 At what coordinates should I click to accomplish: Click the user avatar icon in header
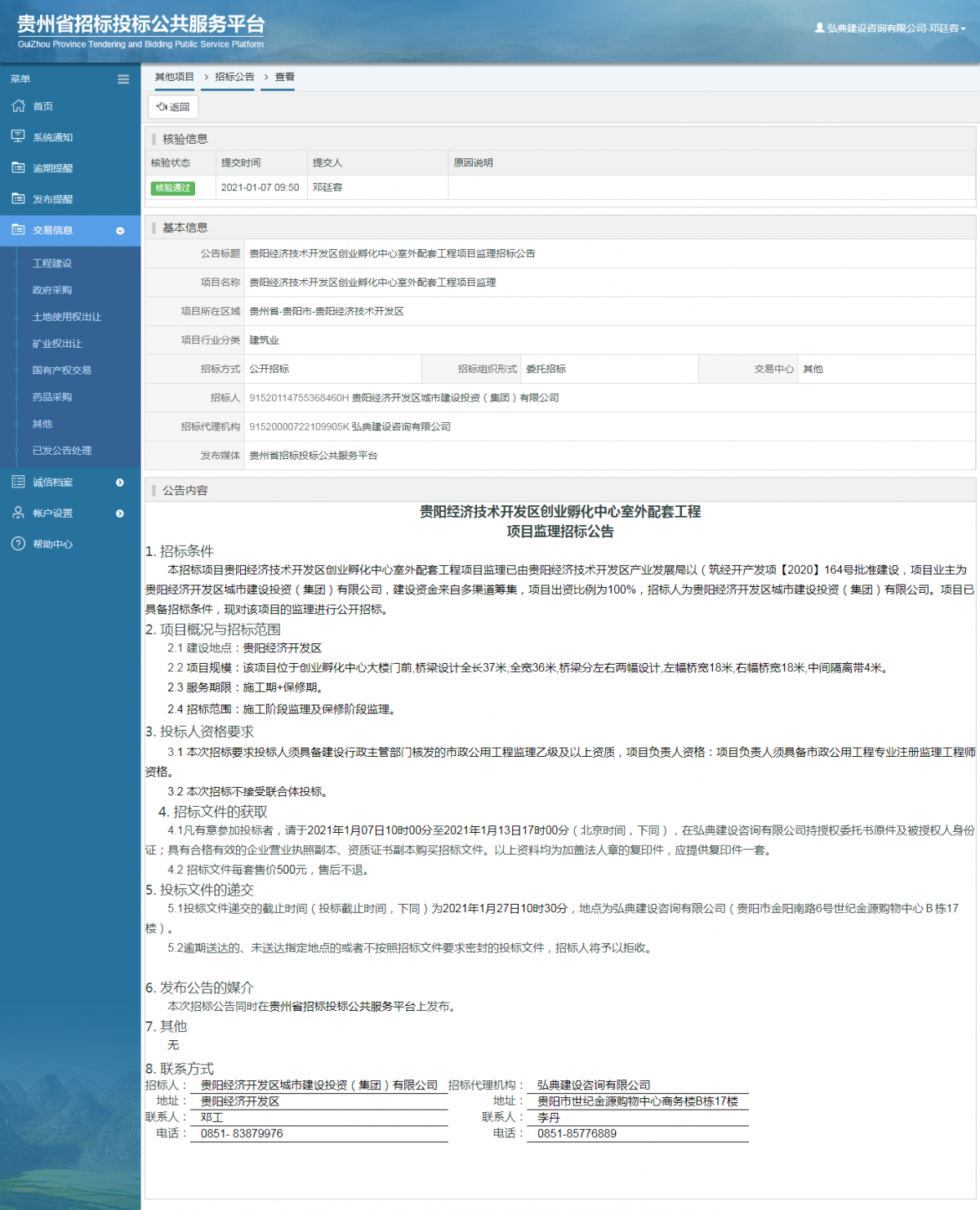(x=819, y=28)
